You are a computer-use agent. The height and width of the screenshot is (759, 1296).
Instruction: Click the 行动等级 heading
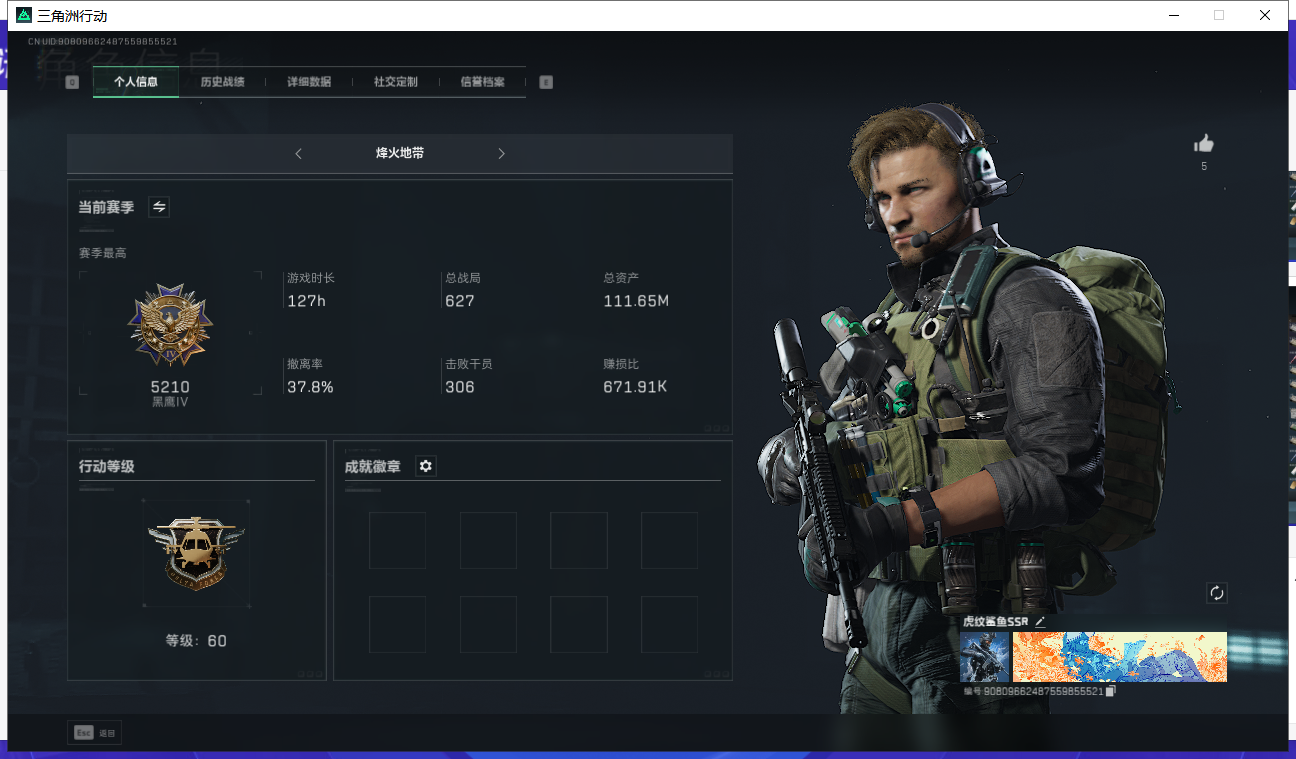pos(107,466)
